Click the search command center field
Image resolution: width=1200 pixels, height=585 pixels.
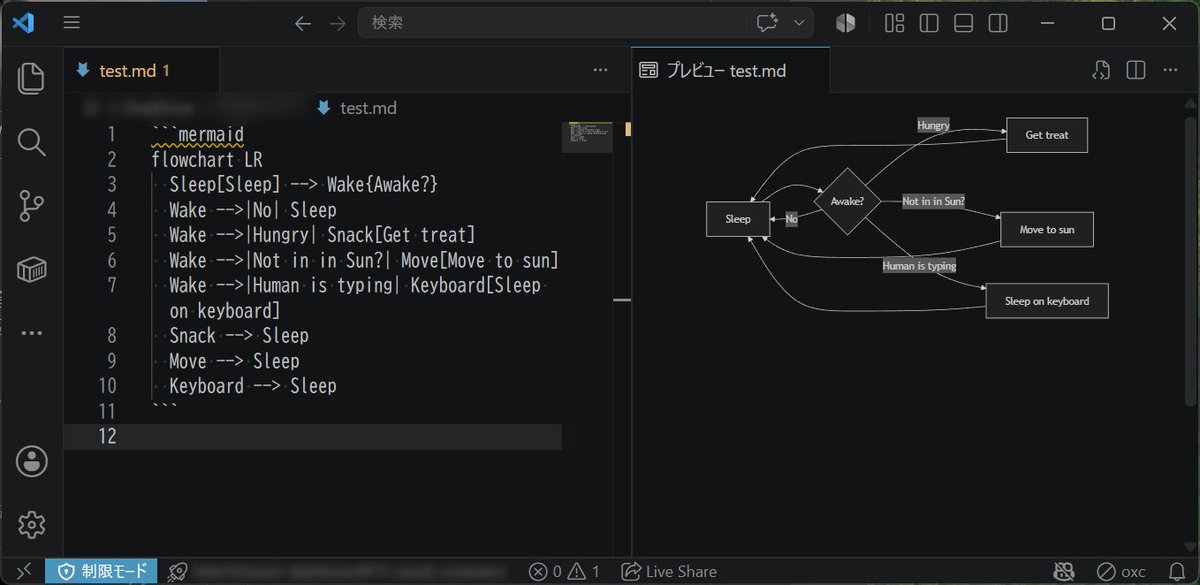click(x=552, y=23)
